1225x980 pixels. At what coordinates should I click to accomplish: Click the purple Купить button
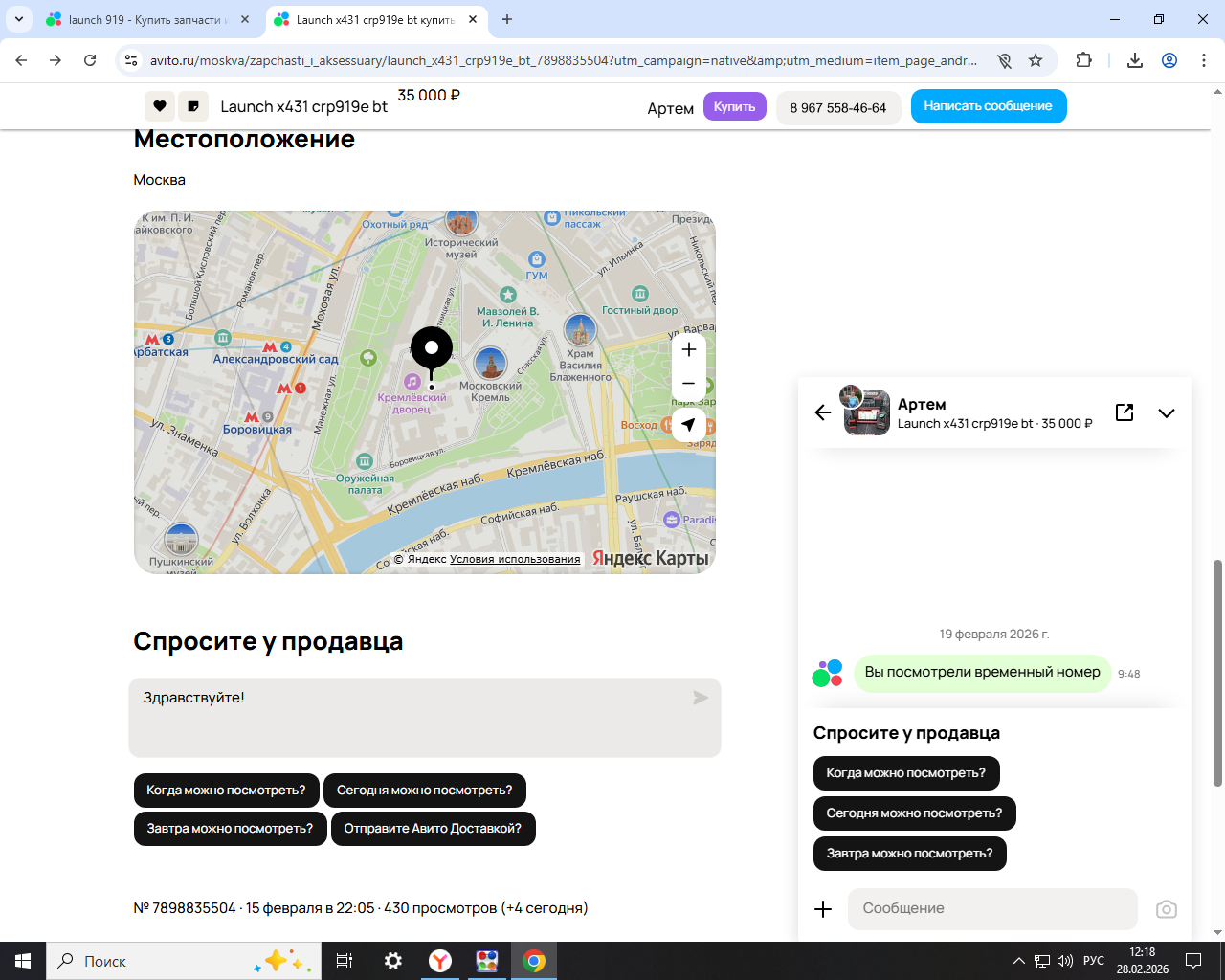click(735, 106)
